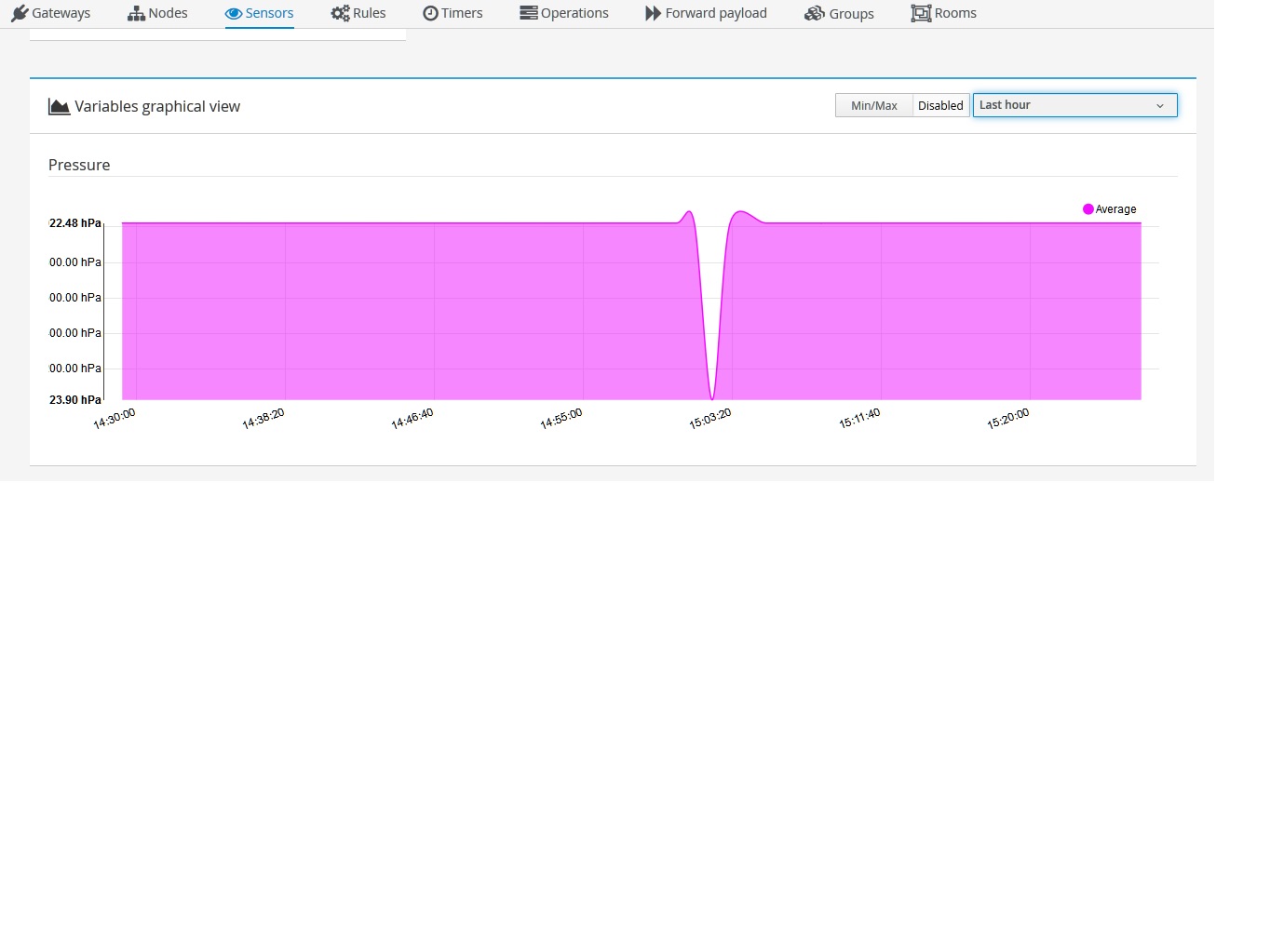Go to the Nodes page
This screenshot has height=952, width=1270.
(x=157, y=13)
